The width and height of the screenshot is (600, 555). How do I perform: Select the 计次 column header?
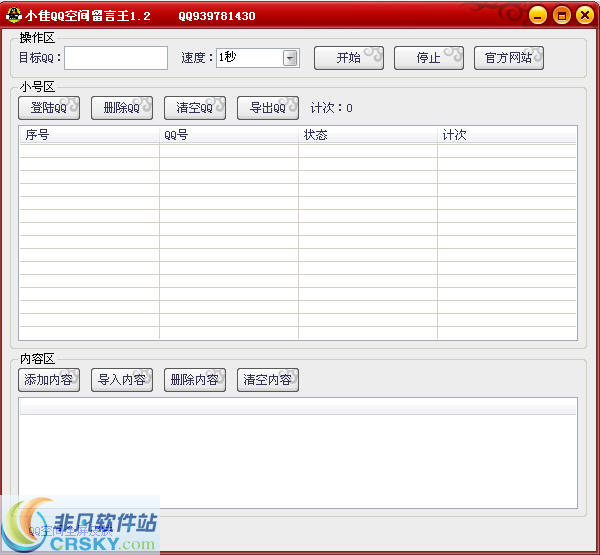pyautogui.click(x=507, y=135)
